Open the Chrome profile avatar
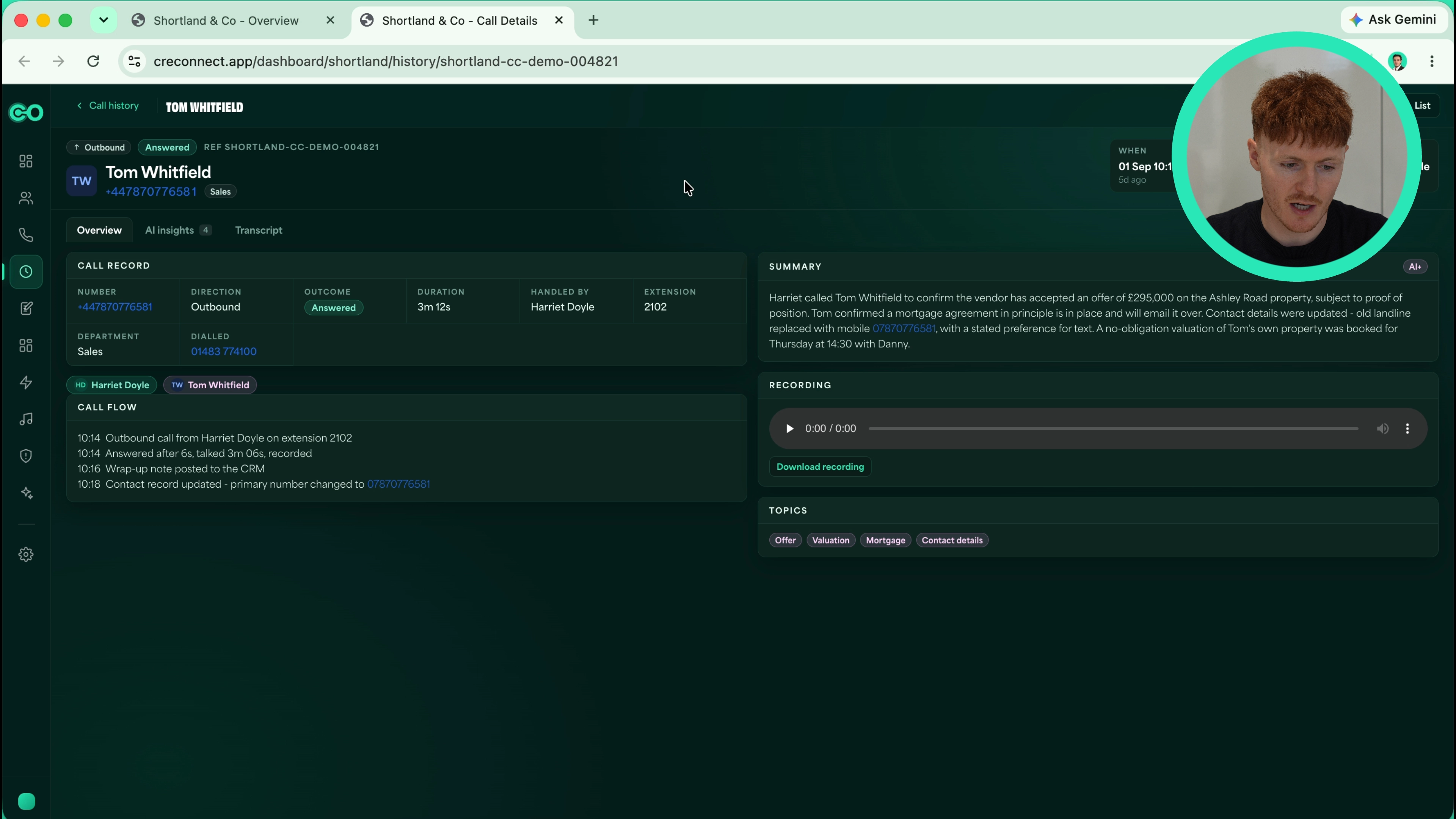The height and width of the screenshot is (819, 1456). [x=1397, y=61]
